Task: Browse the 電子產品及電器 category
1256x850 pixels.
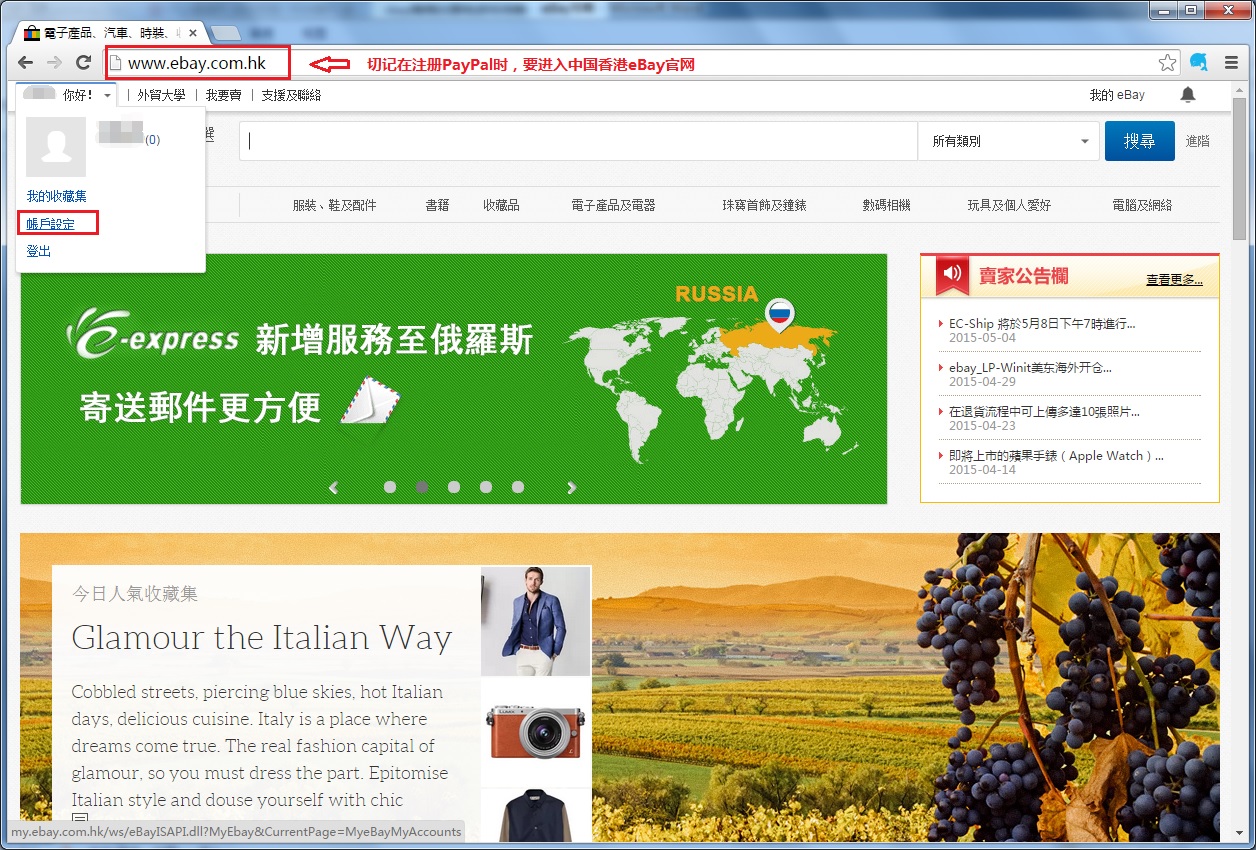Action: coord(613,205)
